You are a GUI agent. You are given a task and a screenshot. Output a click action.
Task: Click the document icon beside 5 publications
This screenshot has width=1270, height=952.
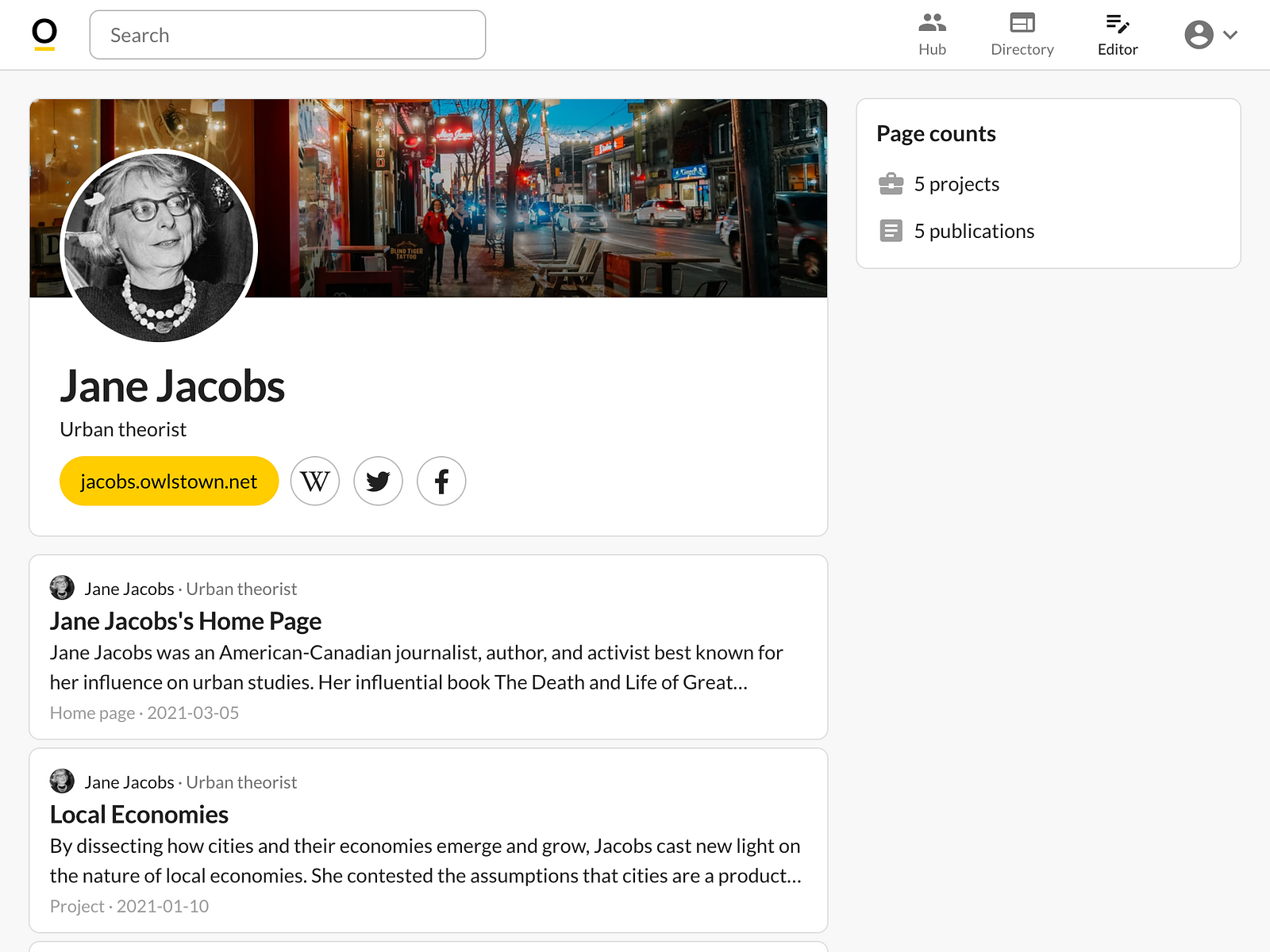[x=891, y=231]
